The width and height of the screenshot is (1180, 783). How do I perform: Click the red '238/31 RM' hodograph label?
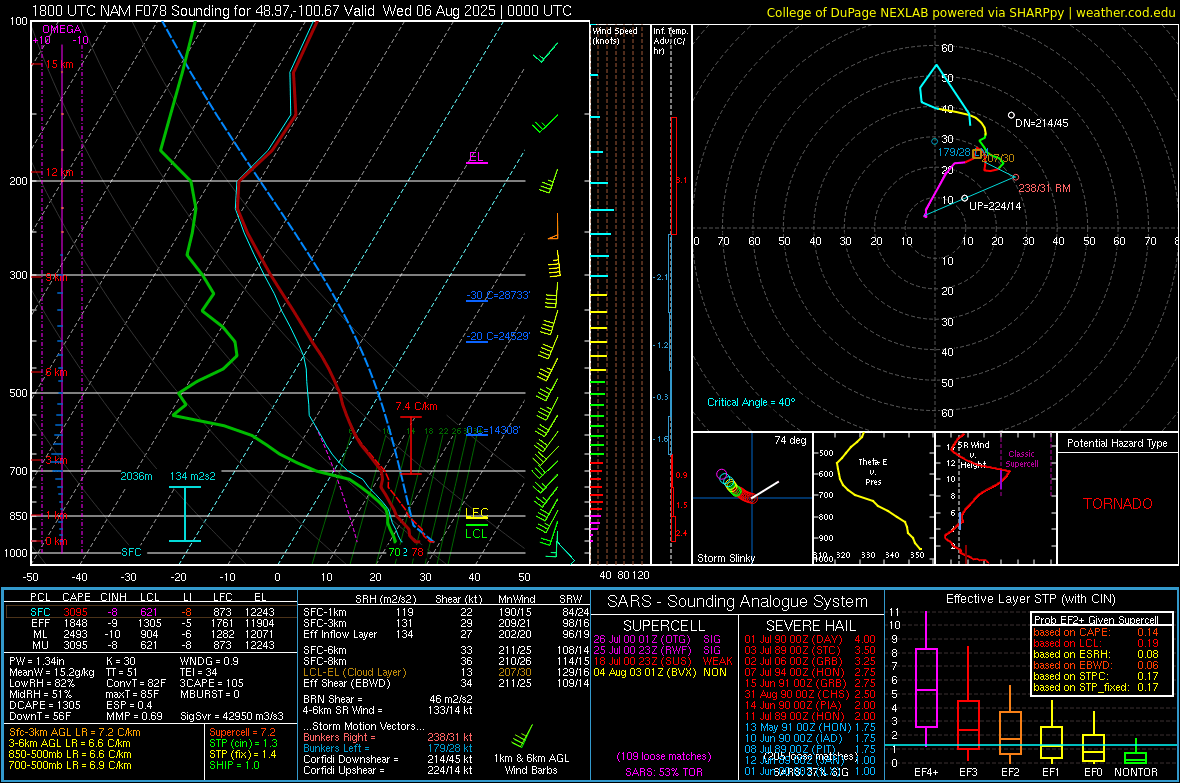pyautogui.click(x=1044, y=187)
